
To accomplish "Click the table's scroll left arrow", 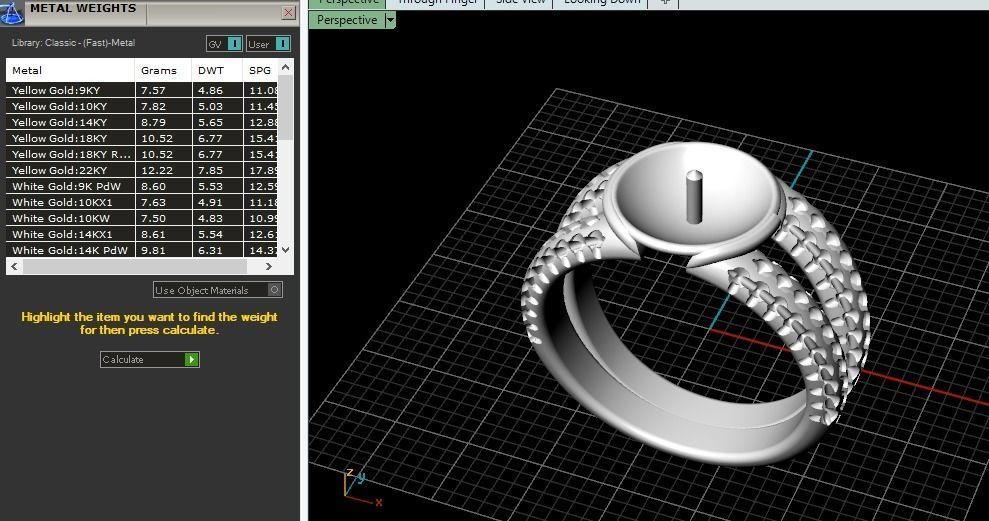I will tap(15, 266).
